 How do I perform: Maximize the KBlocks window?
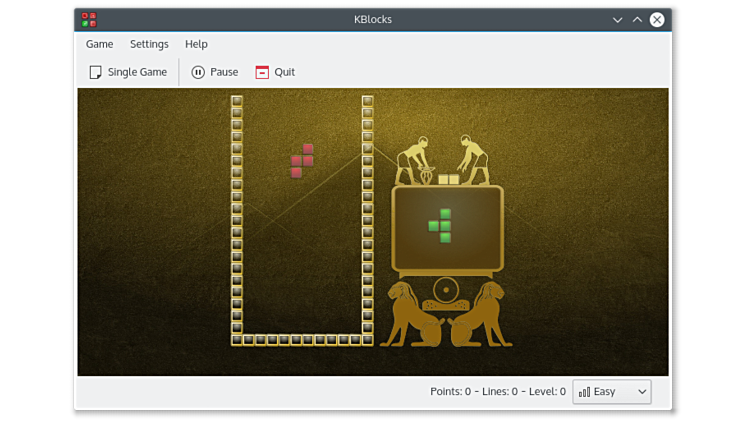637,19
